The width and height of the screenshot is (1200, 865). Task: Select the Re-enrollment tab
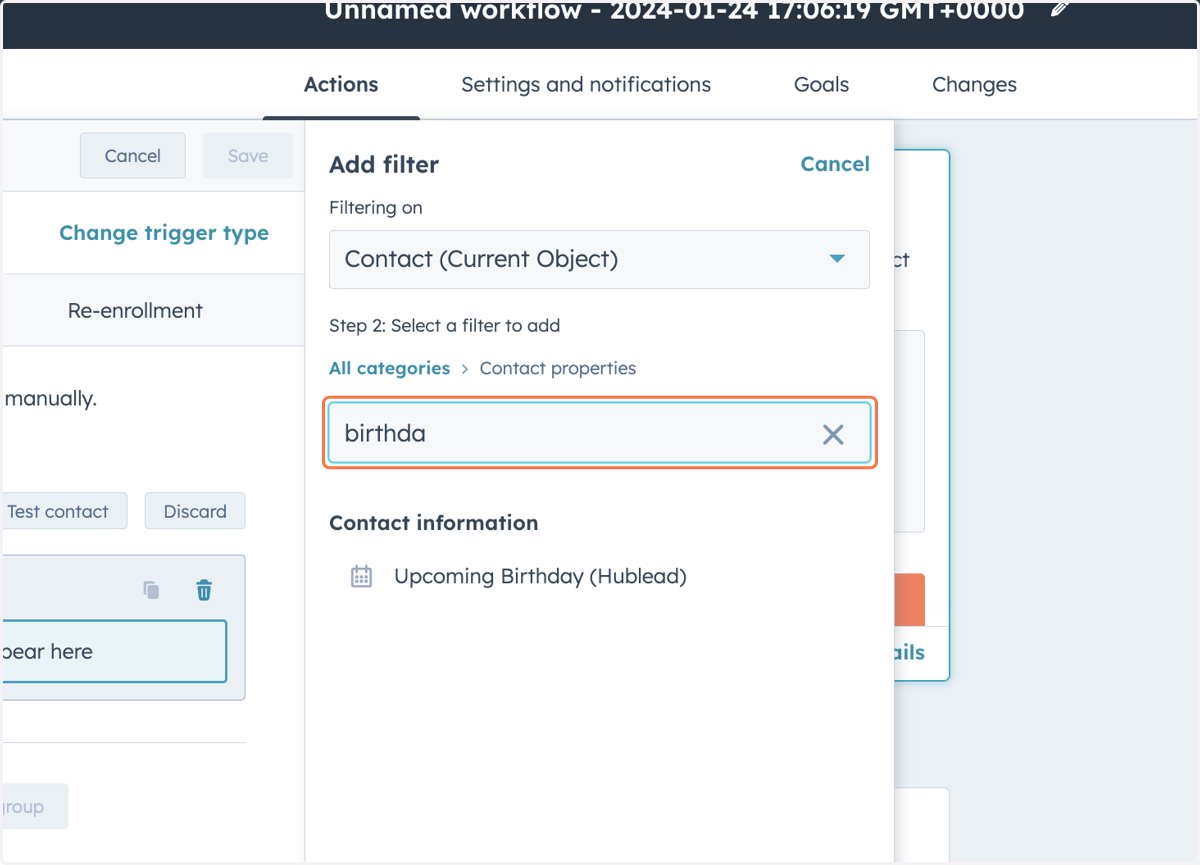tap(135, 311)
